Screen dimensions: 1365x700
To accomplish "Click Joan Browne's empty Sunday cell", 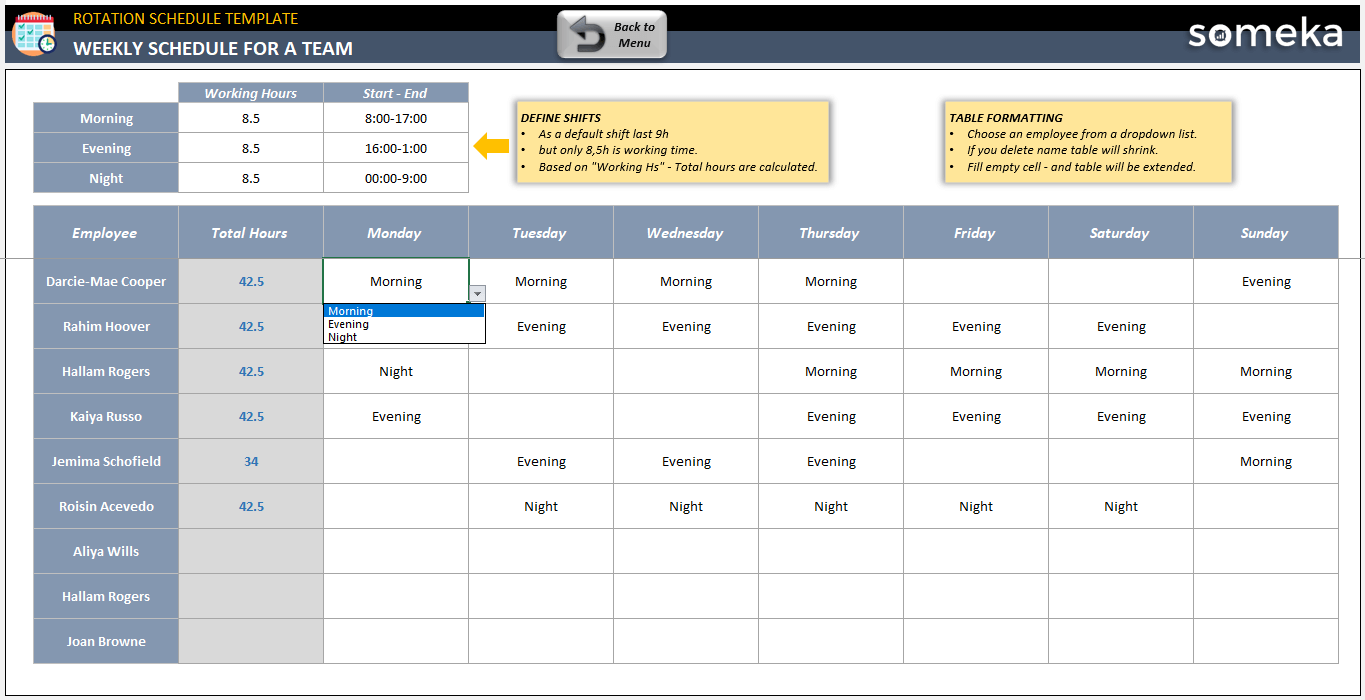I will [x=1266, y=641].
